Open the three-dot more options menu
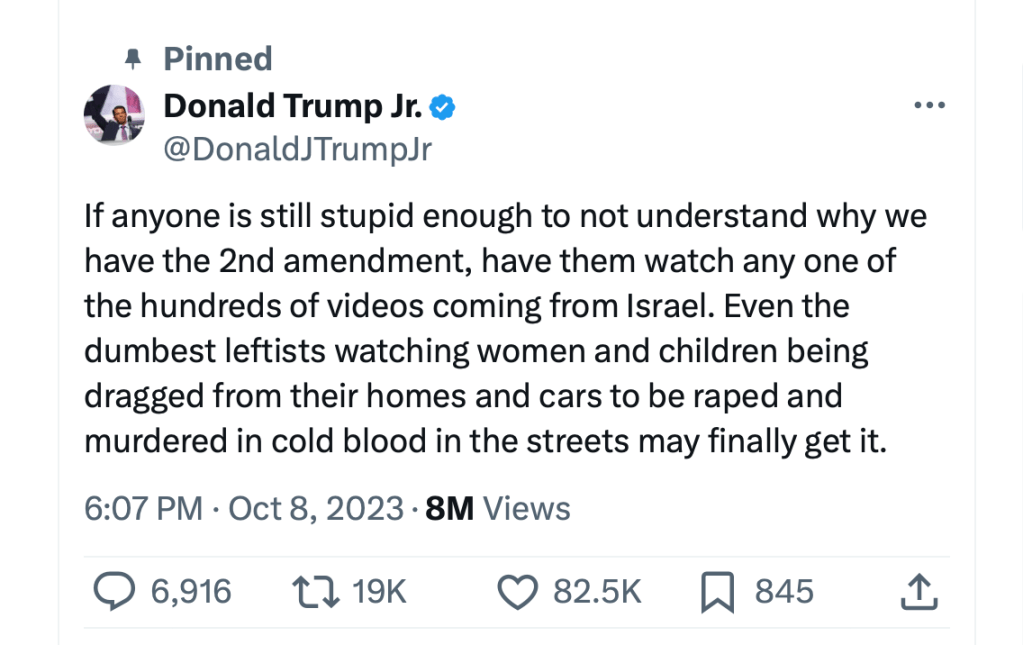This screenshot has width=1023, height=645. click(x=930, y=106)
